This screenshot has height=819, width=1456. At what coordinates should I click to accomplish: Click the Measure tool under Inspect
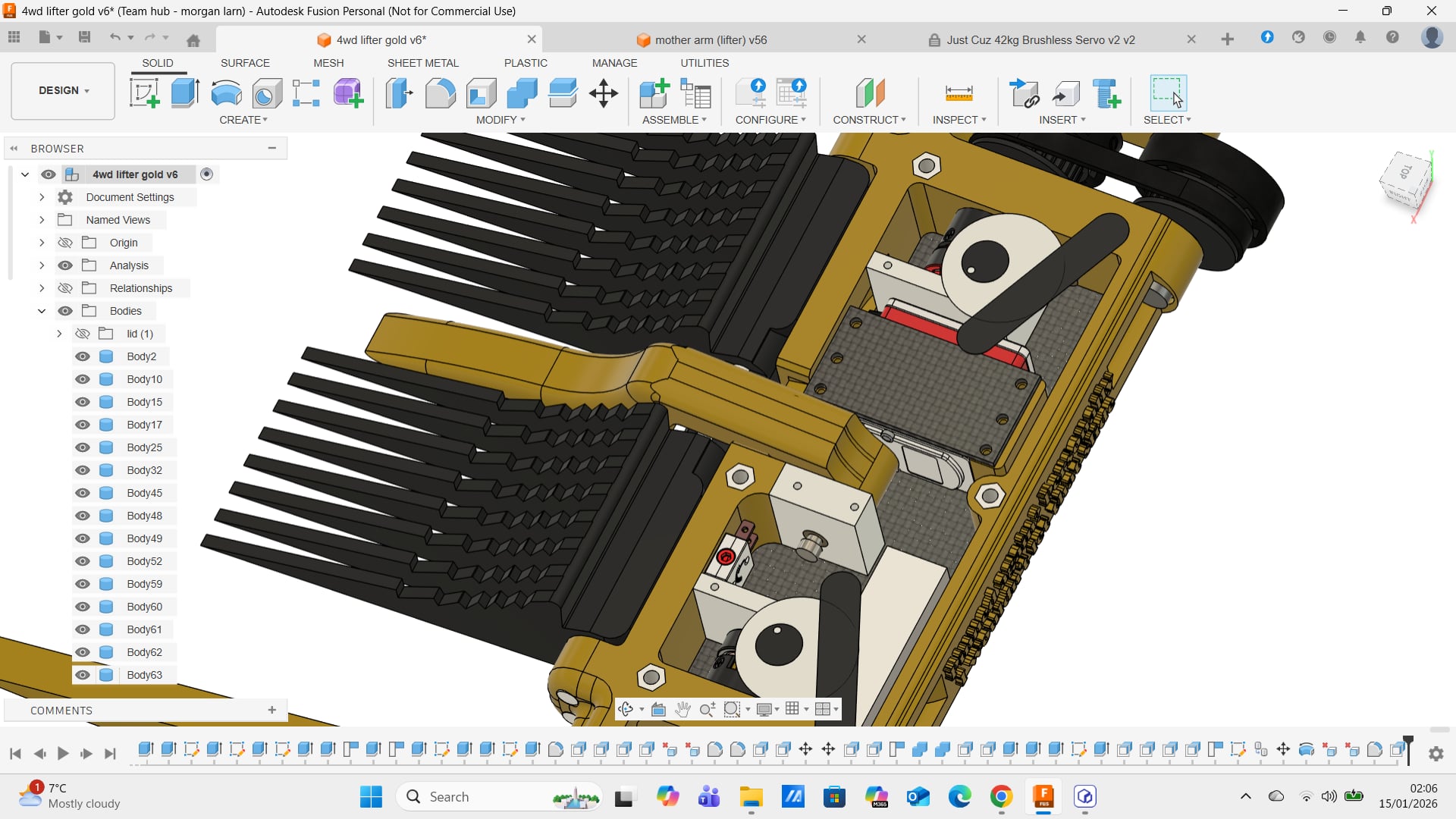959,93
